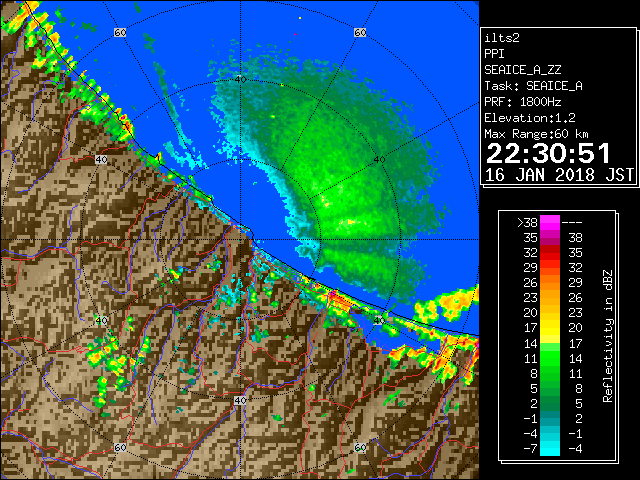Image resolution: width=640 pixels, height=480 pixels.
Task: Click the "Task: SEAICE_A" line
Action: coord(533,86)
